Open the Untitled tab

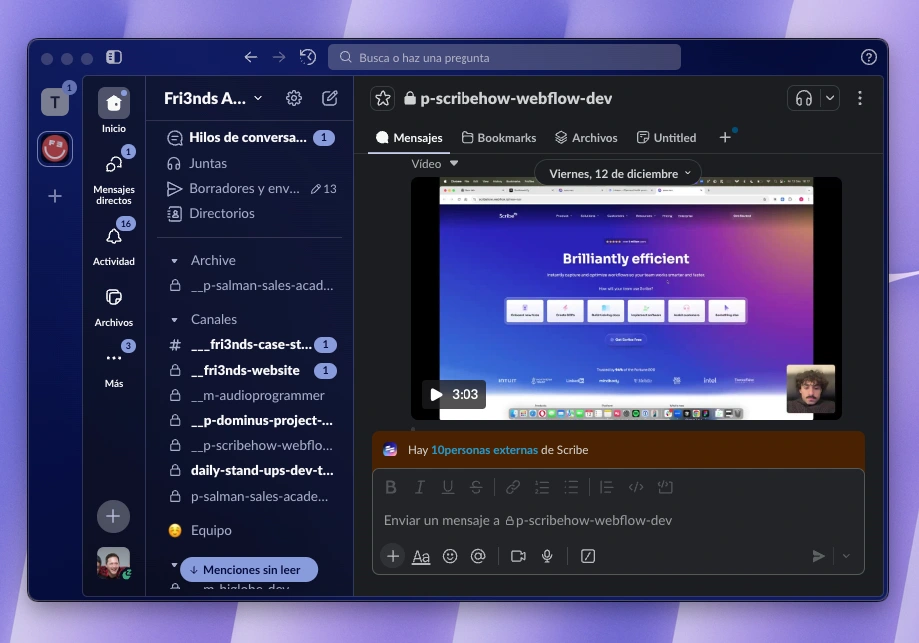(x=666, y=138)
